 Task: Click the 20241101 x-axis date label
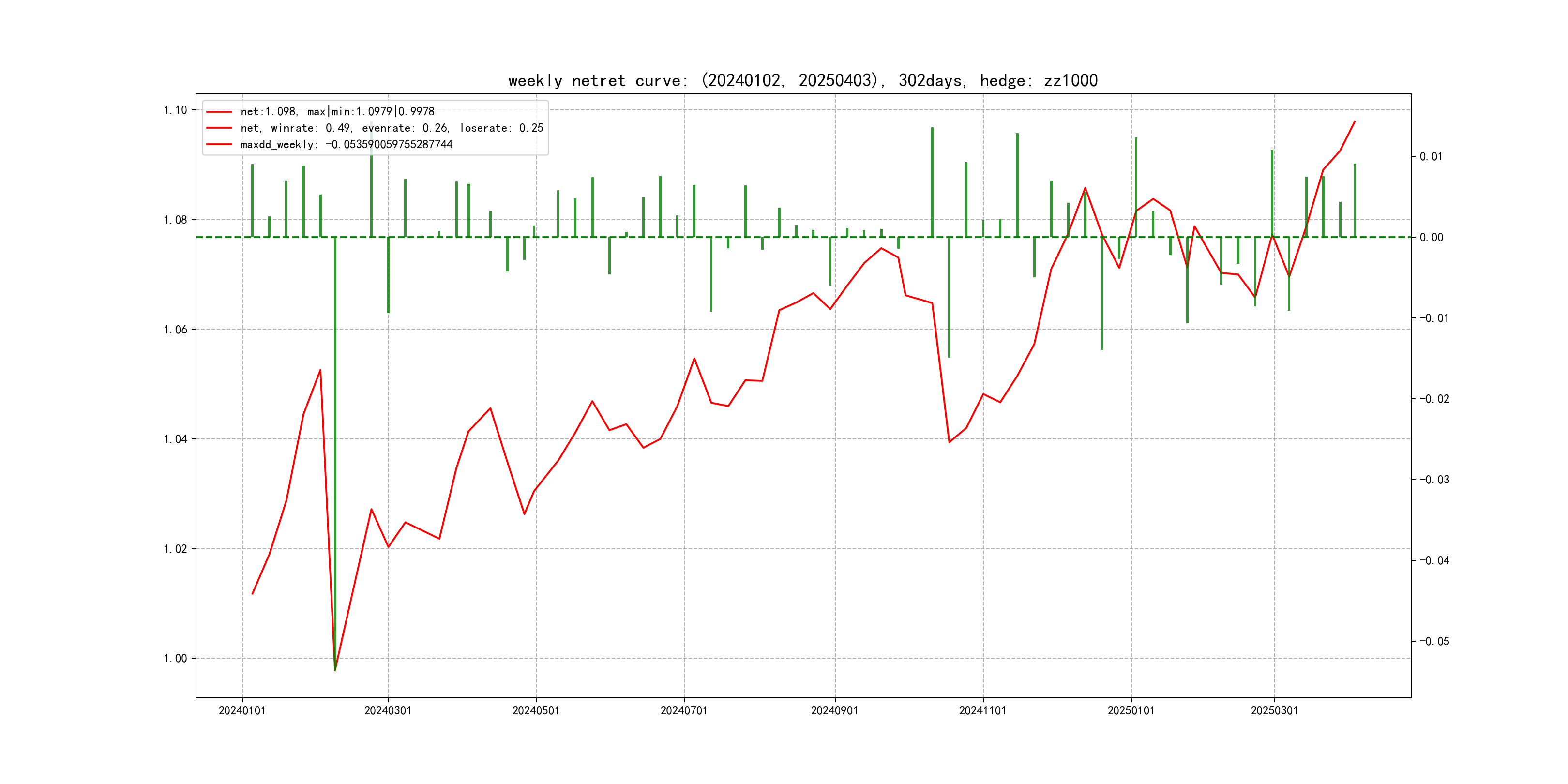[x=982, y=710]
